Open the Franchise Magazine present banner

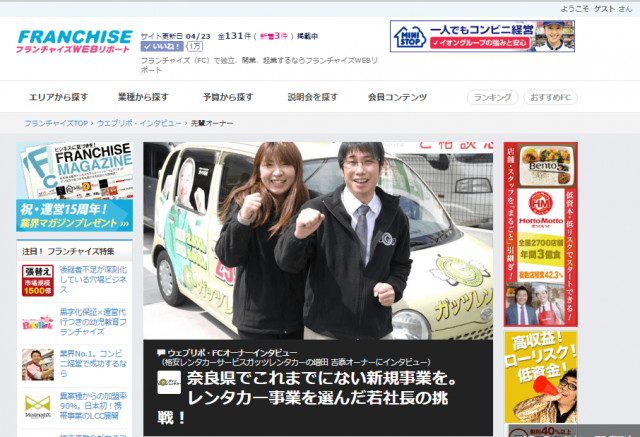76,187
